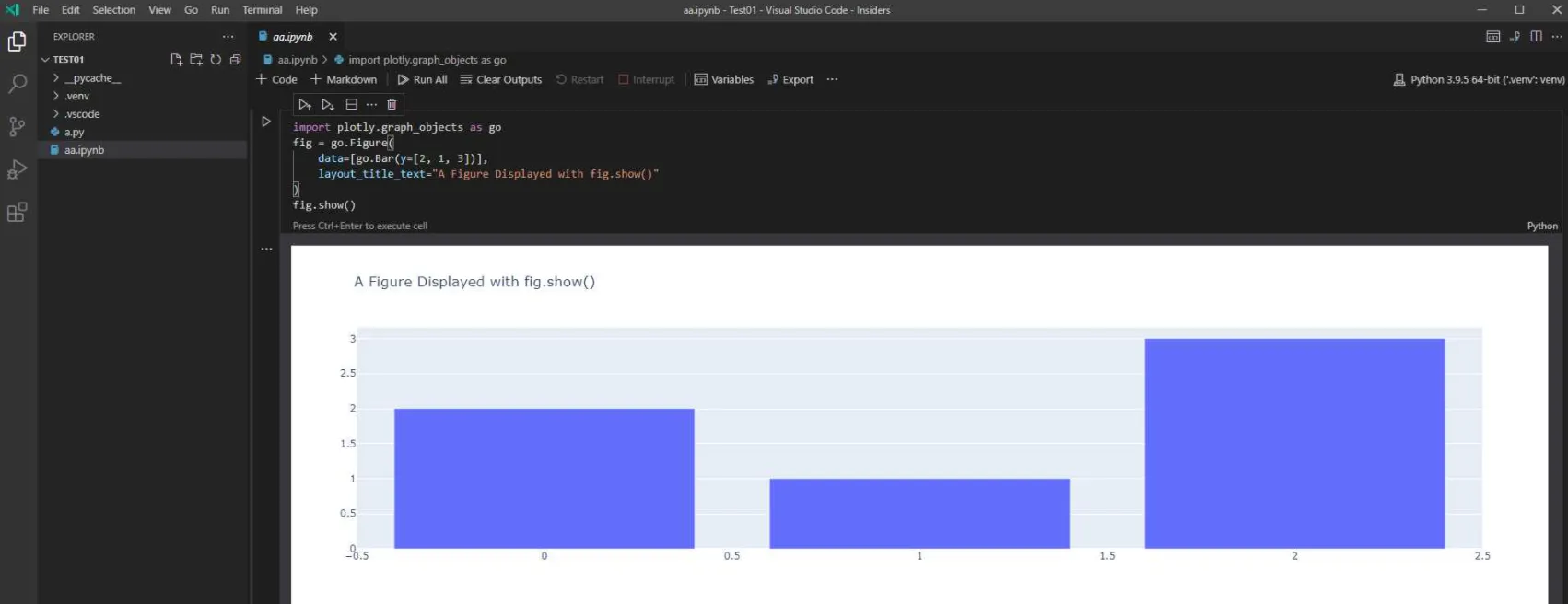Viewport: 1568px width, 604px height.
Task: Refresh the Explorer file tree
Action: point(216,59)
